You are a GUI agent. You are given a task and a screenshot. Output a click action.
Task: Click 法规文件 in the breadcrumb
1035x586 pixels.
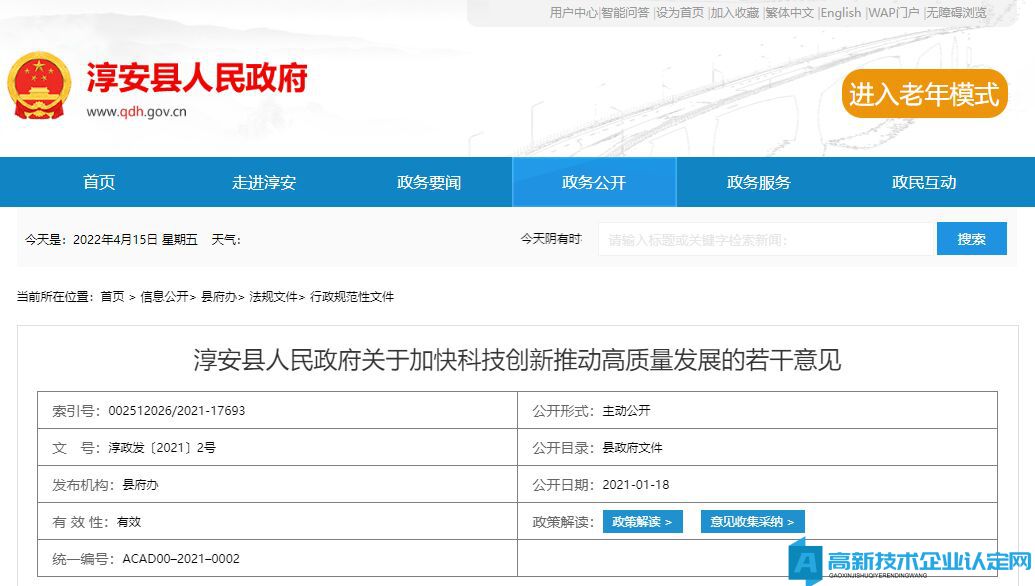click(273, 297)
